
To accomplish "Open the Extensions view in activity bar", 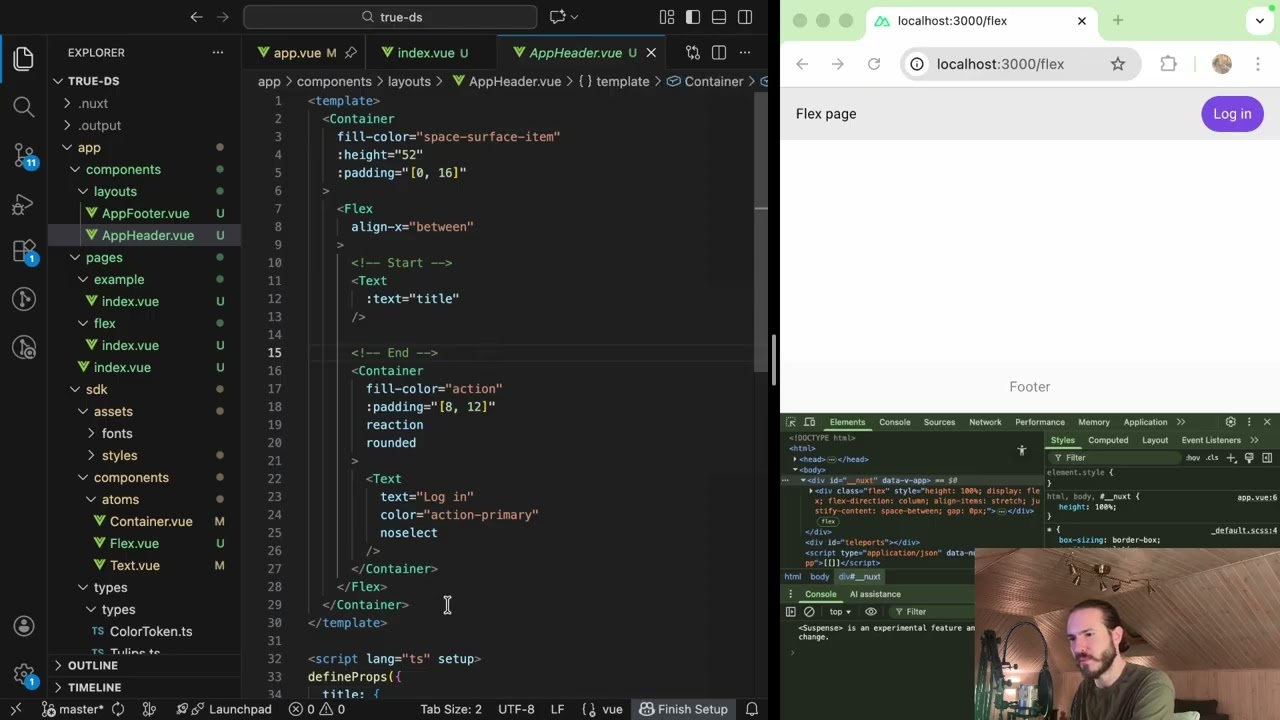I will coord(24,251).
